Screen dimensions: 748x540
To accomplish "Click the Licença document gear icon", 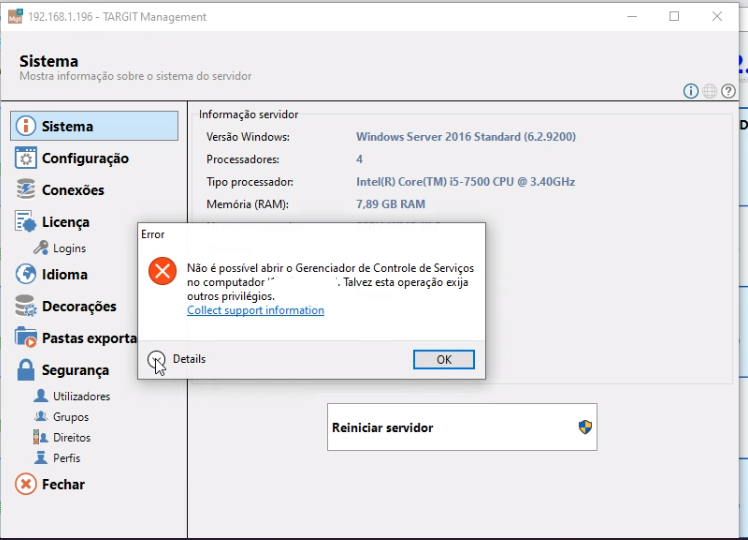I will tap(25, 221).
